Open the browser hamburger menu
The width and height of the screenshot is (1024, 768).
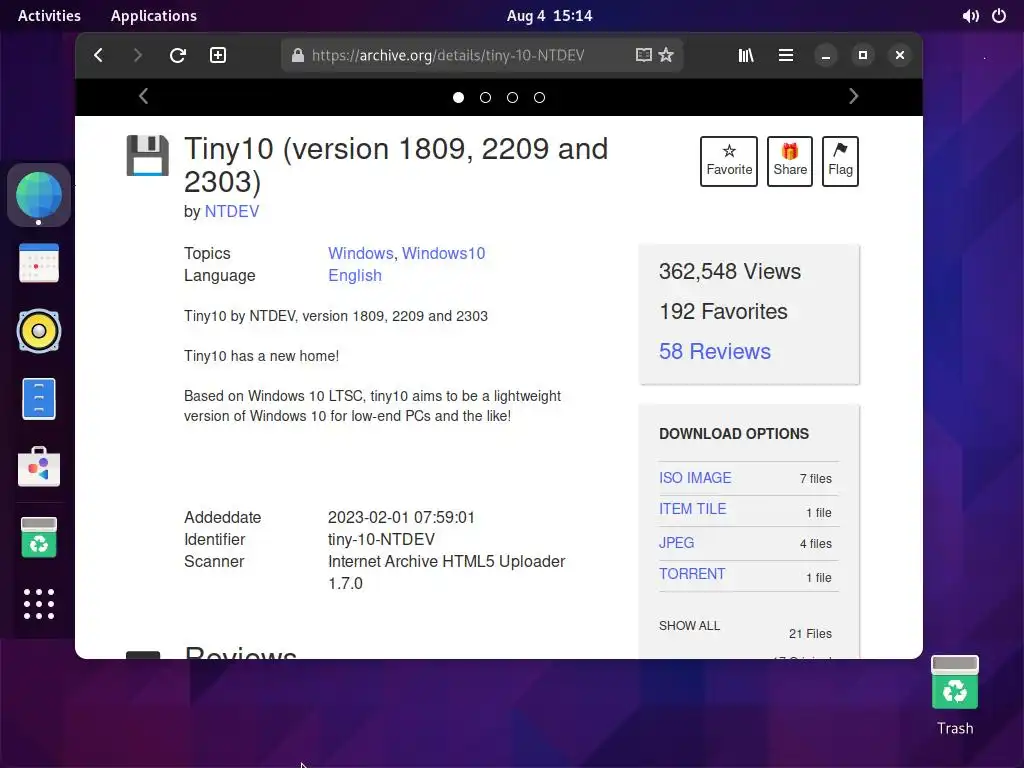786,56
